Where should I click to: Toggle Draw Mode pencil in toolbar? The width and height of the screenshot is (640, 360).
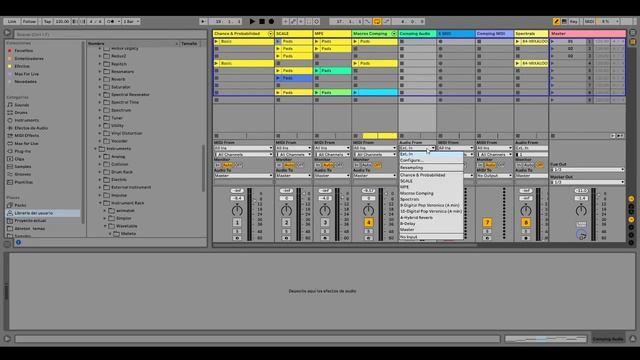point(556,21)
